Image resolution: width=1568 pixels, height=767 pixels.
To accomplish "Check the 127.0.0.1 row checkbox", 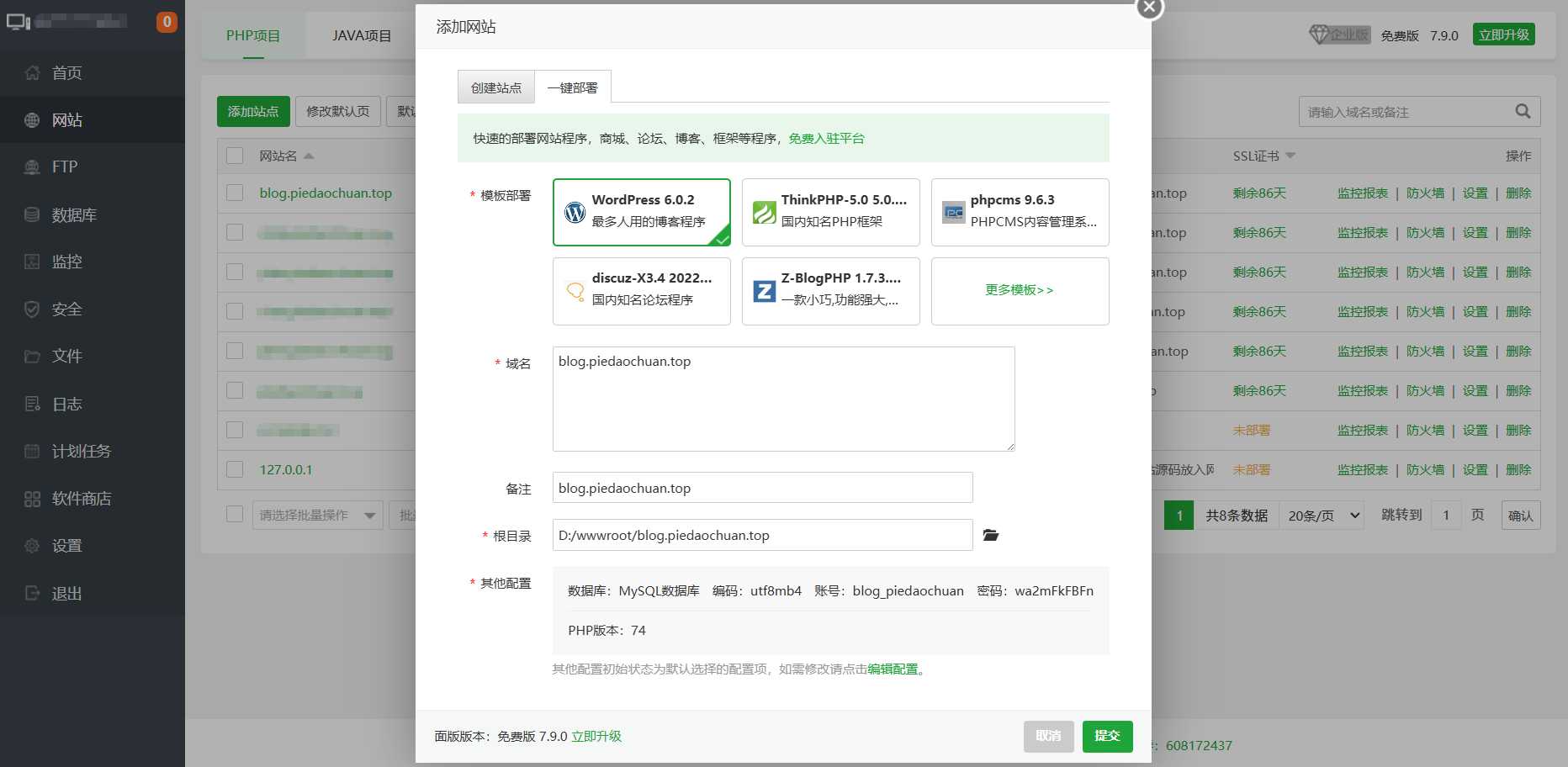I will [x=235, y=469].
